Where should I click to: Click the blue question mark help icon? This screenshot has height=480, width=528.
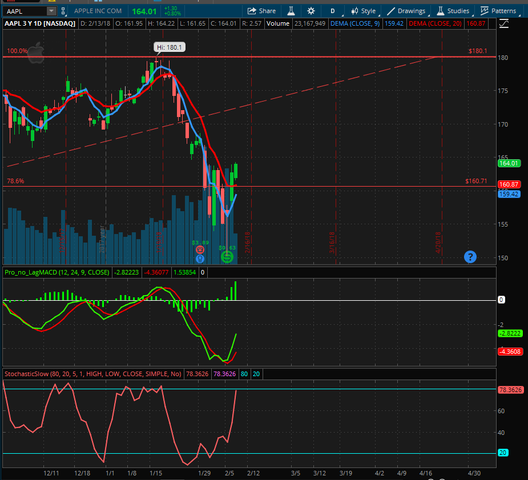pyautogui.click(x=470, y=257)
